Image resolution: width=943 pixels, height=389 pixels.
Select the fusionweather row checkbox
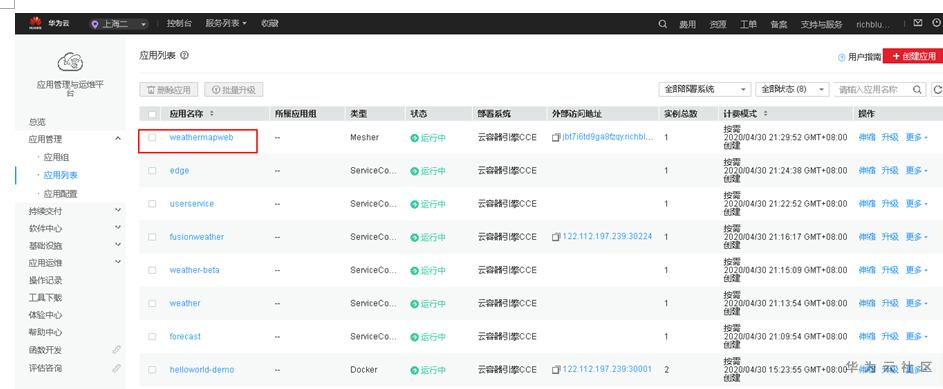point(152,237)
